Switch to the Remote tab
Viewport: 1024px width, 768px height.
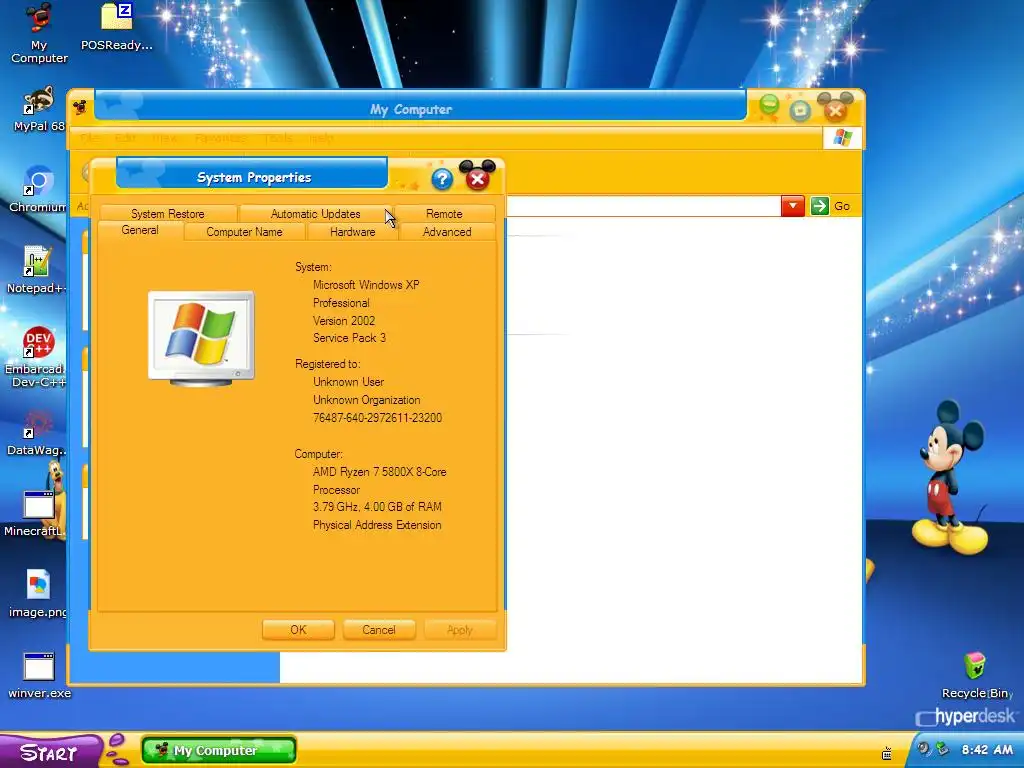[x=444, y=214]
